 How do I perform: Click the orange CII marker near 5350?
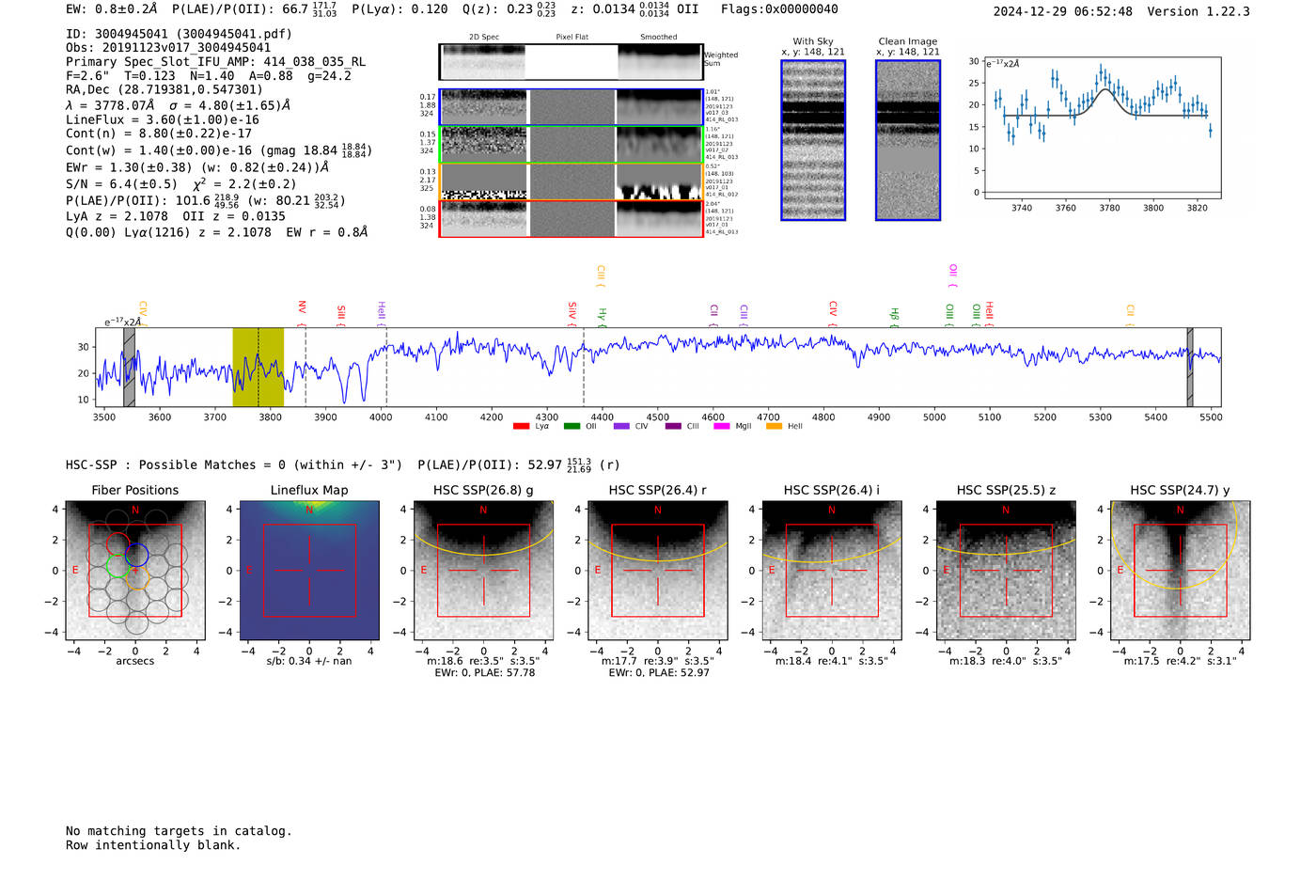pyautogui.click(x=1131, y=316)
